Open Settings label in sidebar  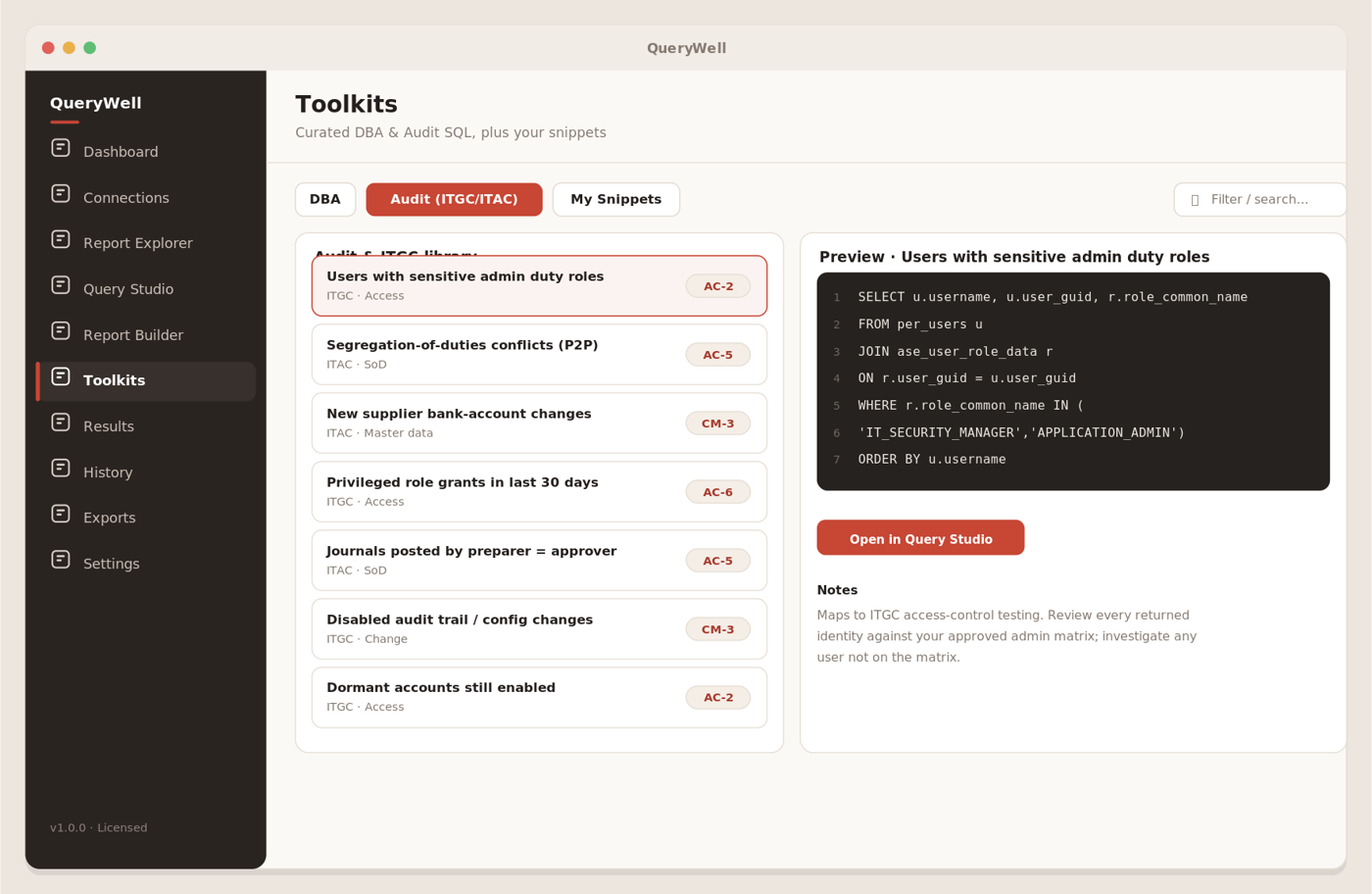(112, 564)
